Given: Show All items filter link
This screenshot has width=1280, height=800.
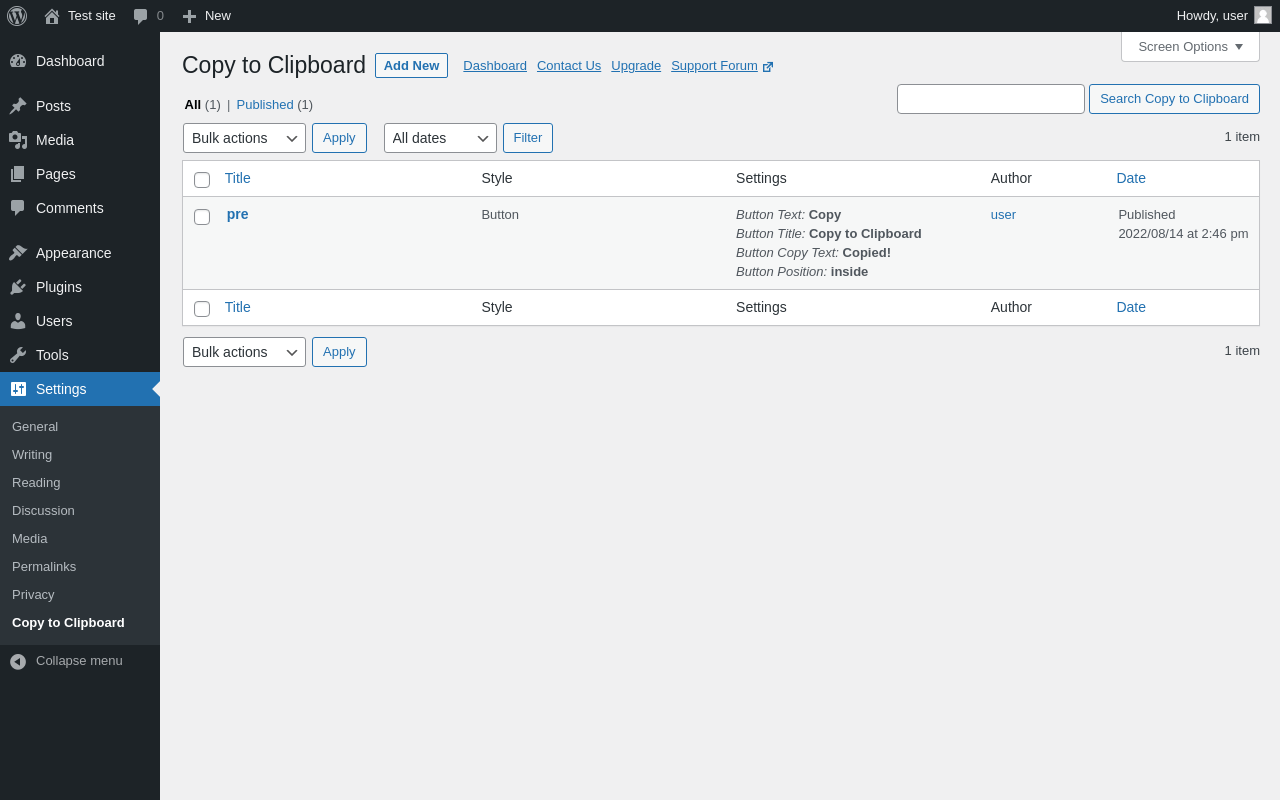Looking at the screenshot, I should (x=193, y=105).
